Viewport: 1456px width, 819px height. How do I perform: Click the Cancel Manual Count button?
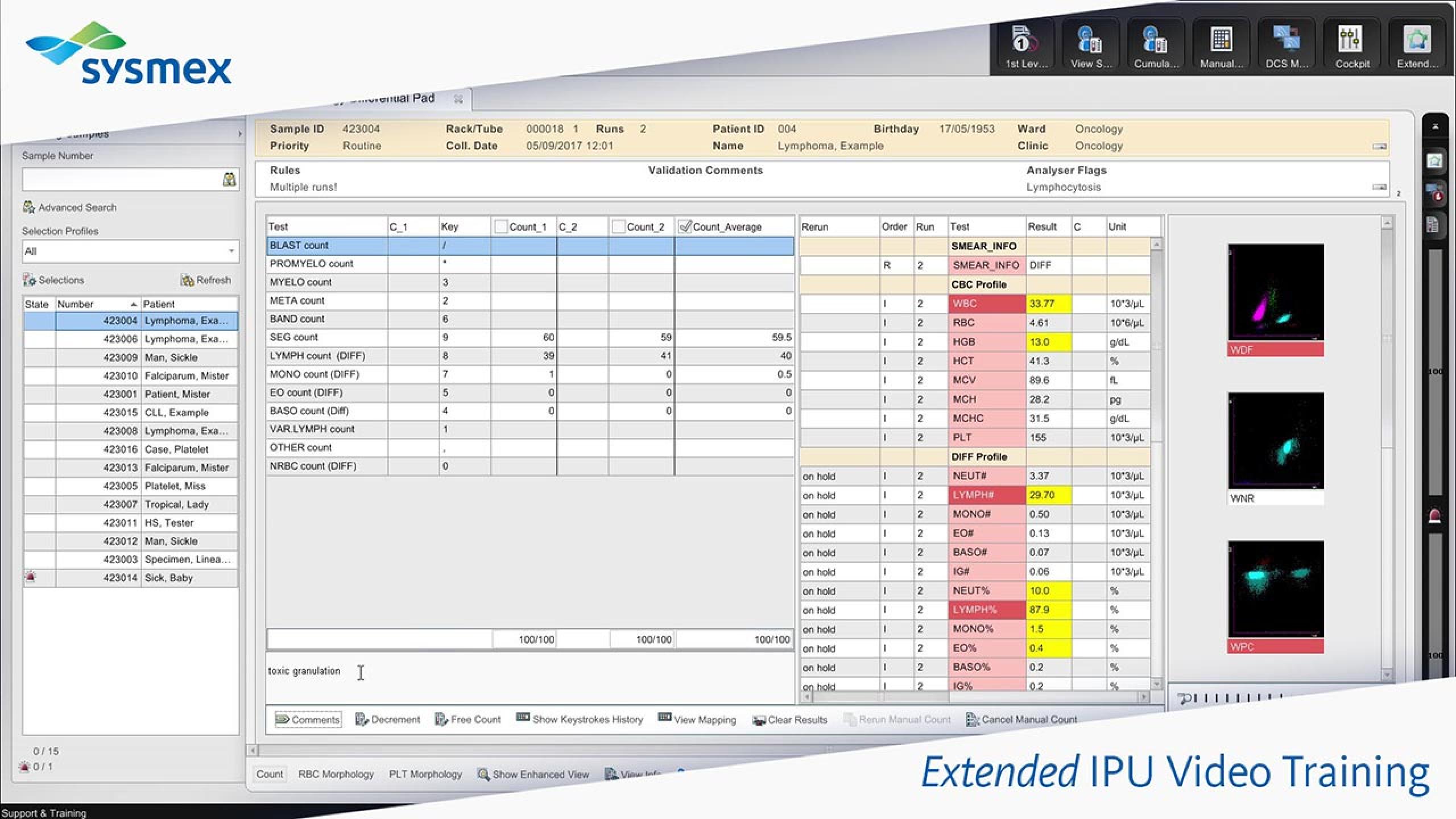coord(1021,719)
